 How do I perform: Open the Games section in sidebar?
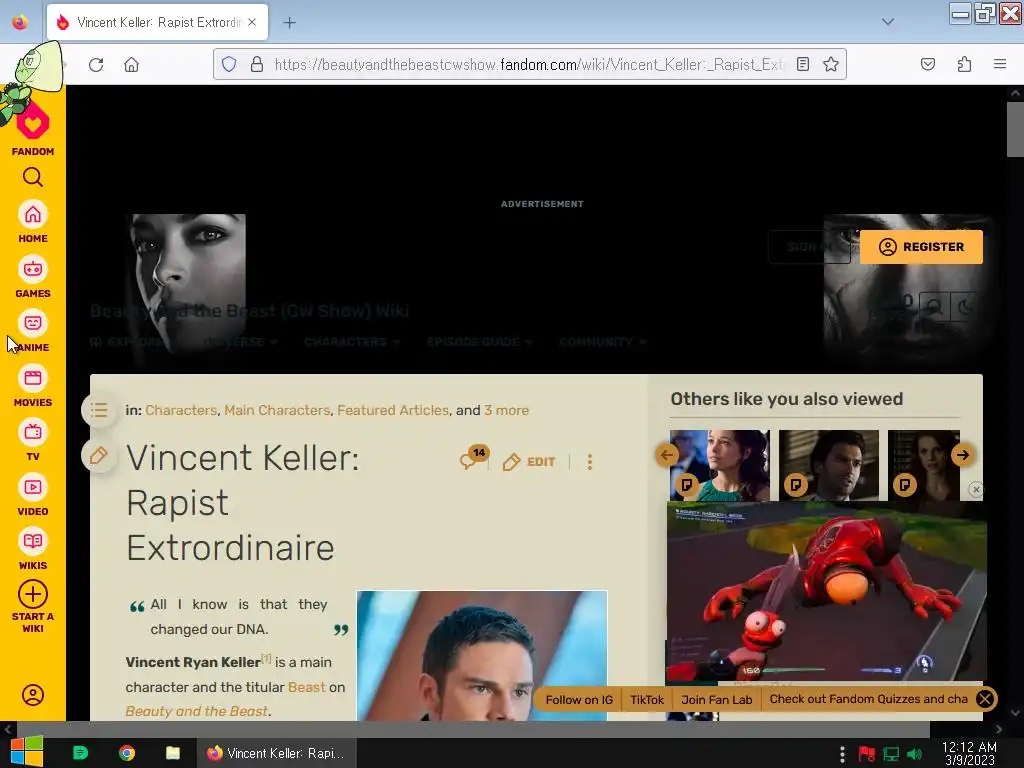[33, 278]
